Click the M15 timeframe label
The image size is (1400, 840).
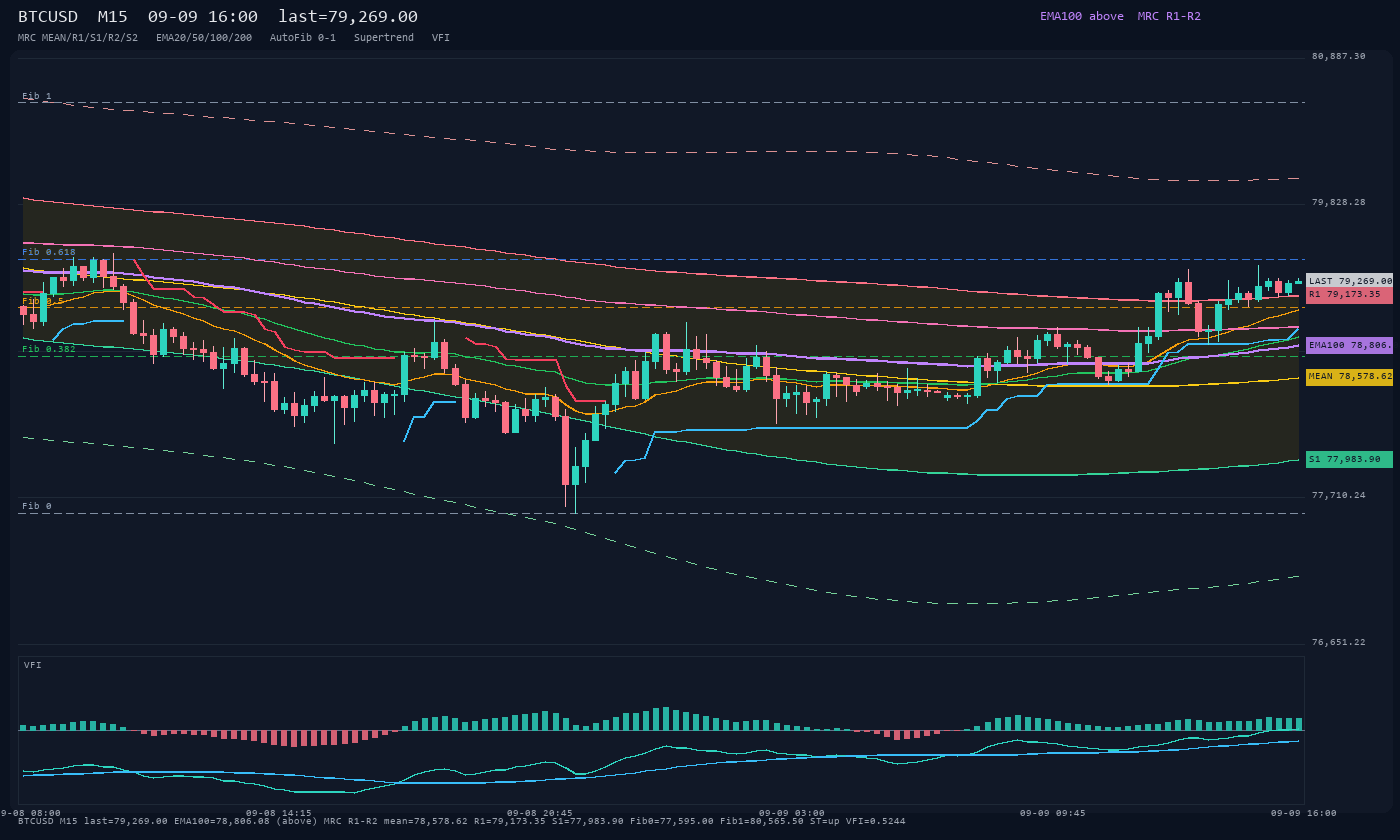(x=112, y=16)
